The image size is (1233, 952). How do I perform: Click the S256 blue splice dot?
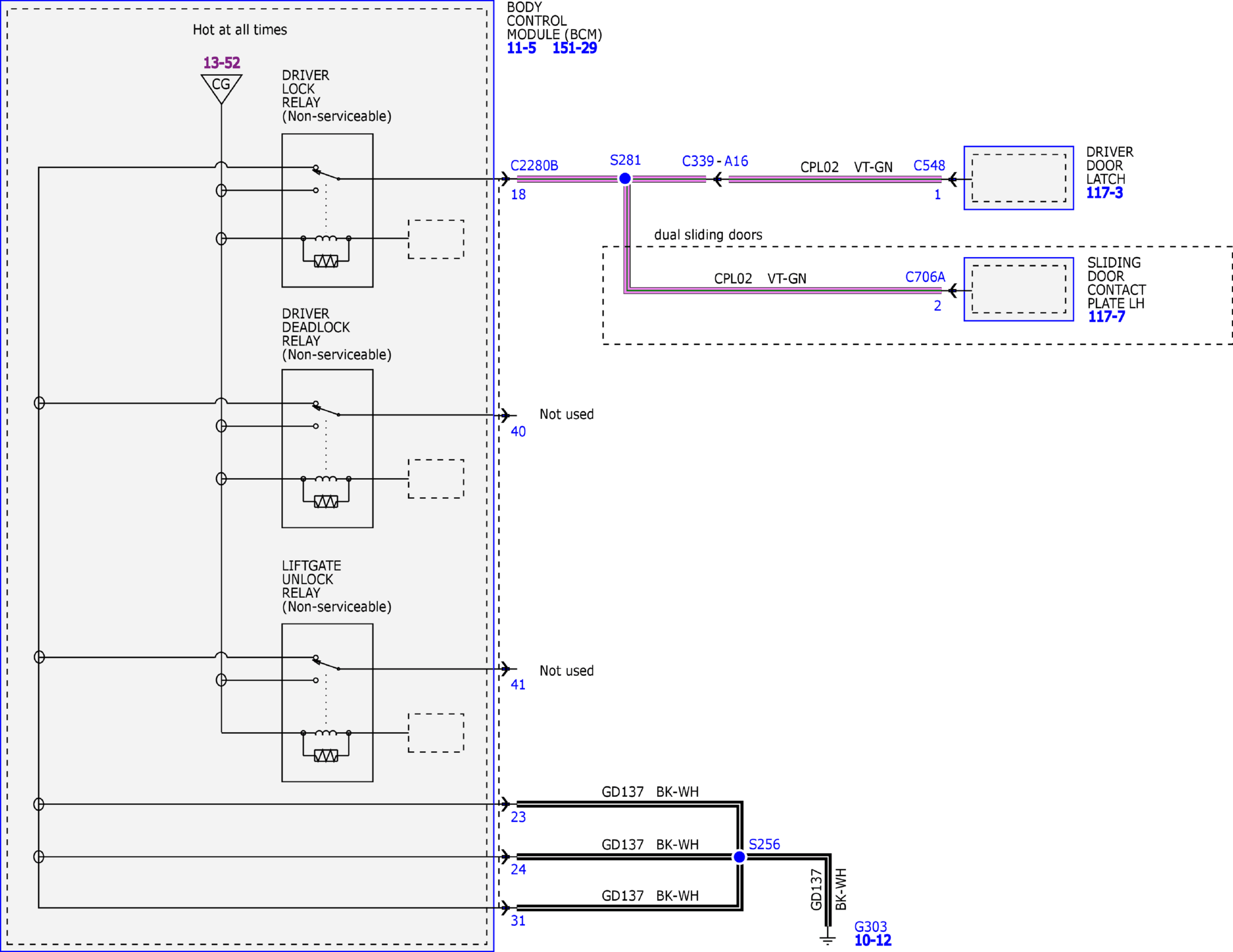739,857
